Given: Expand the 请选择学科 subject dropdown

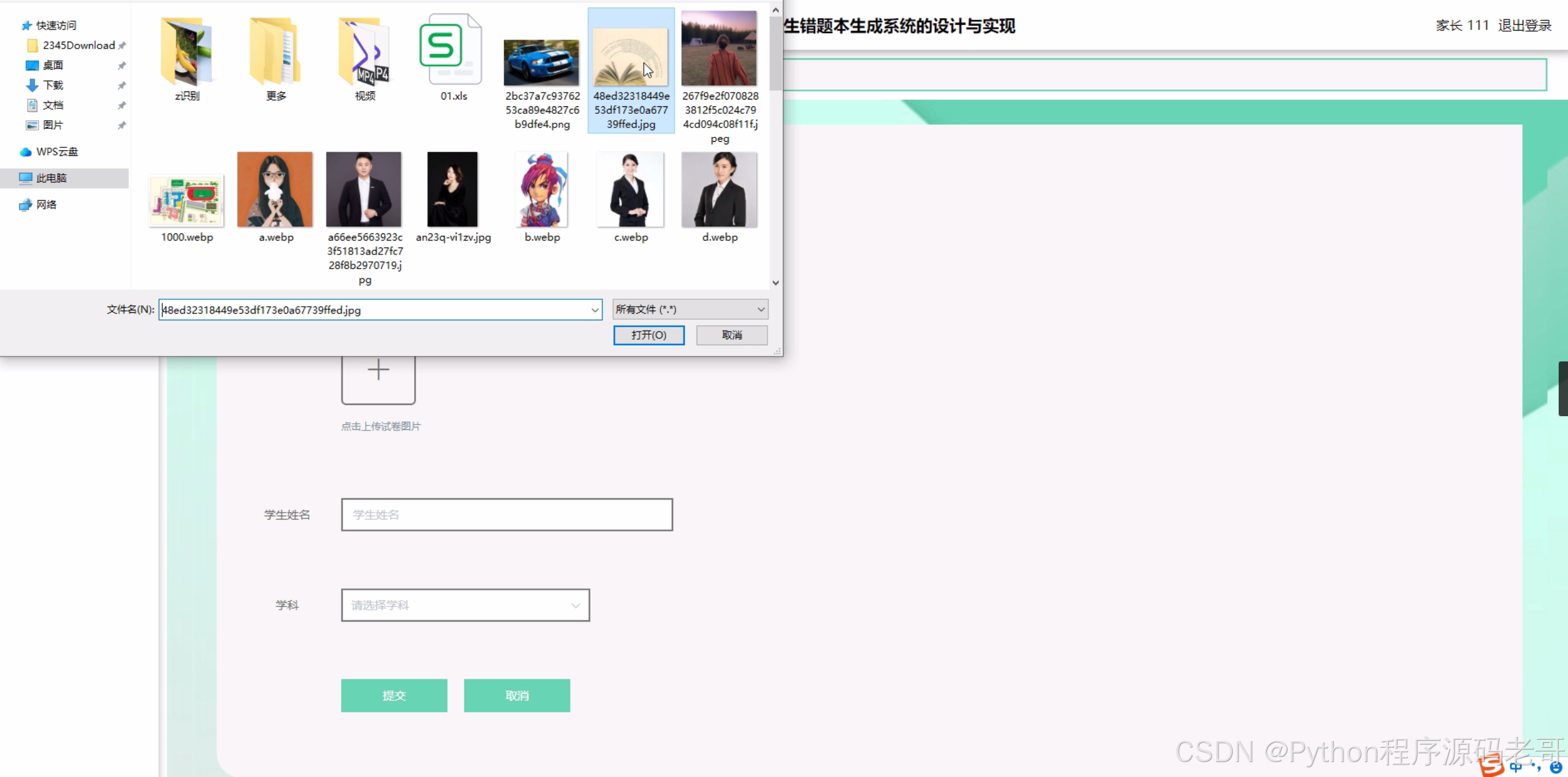Looking at the screenshot, I should coord(465,605).
